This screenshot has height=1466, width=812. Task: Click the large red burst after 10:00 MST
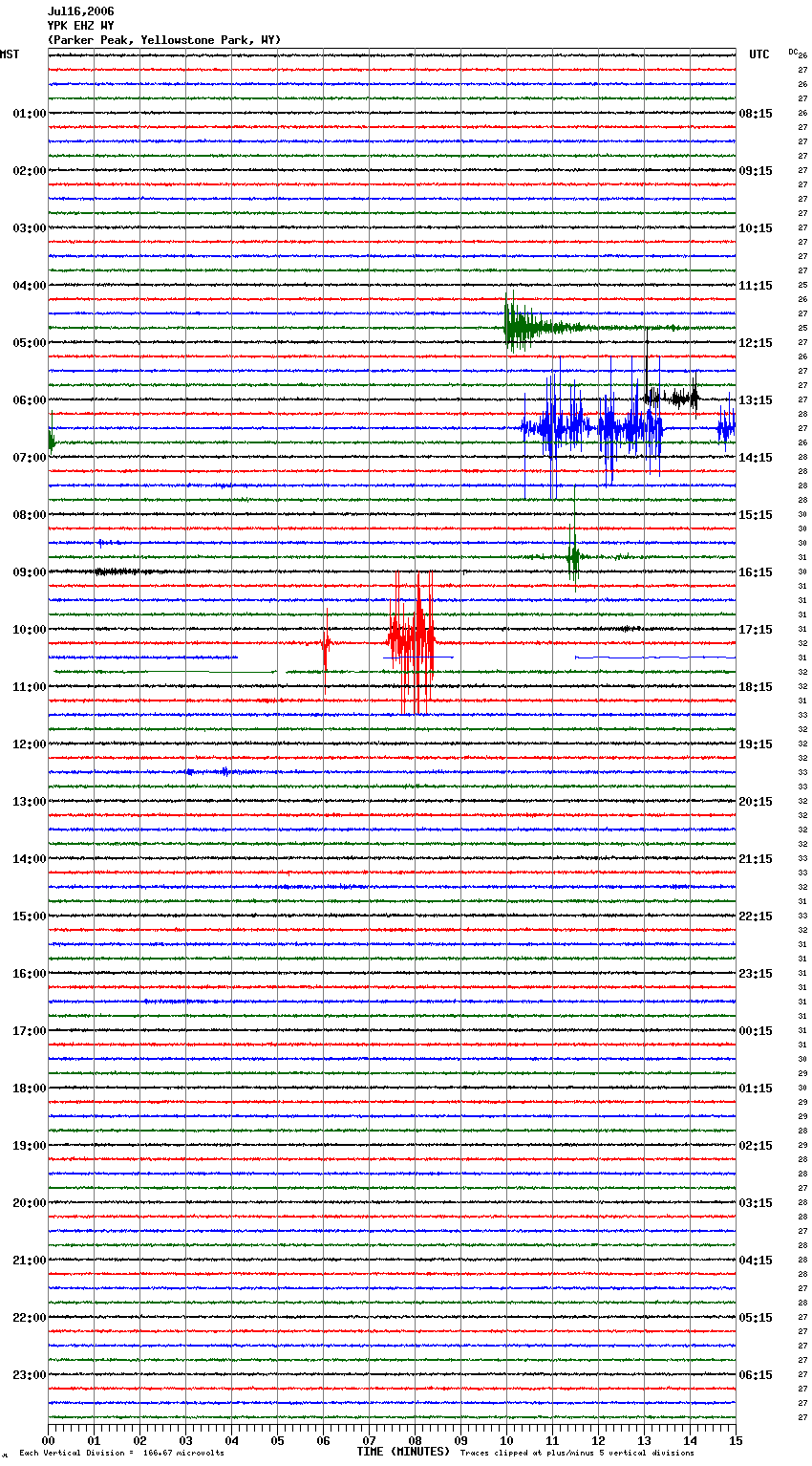(412, 643)
